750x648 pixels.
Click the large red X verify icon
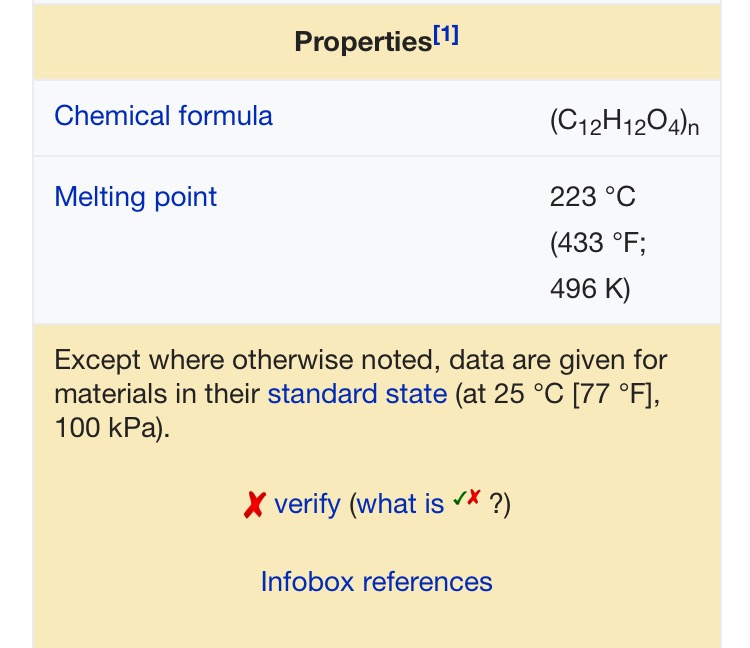tap(254, 505)
